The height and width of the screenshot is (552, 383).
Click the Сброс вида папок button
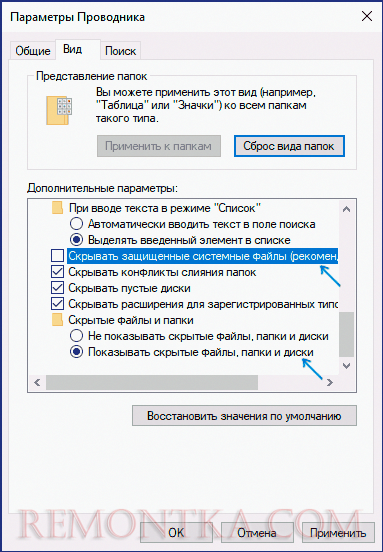[289, 146]
